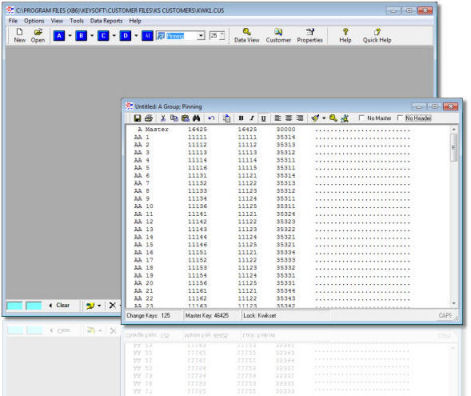Expand dropdown arrow next to B button

tap(92, 36)
